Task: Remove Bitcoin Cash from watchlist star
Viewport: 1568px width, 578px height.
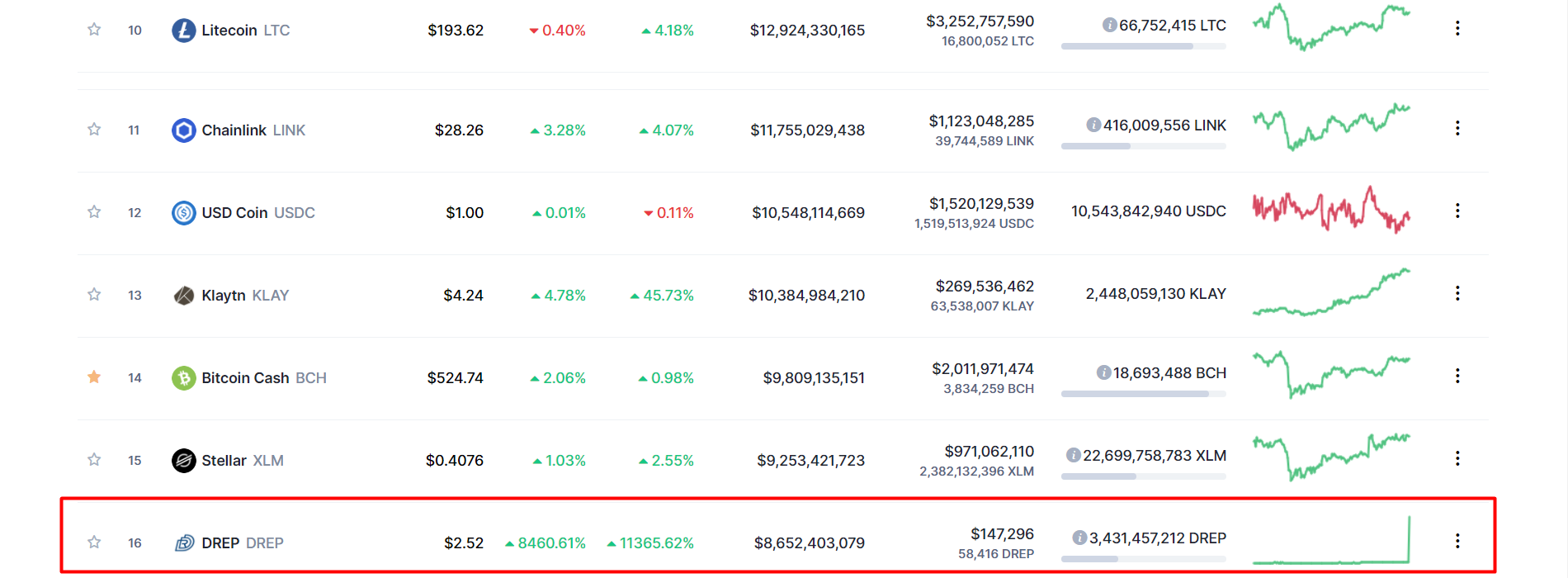Action: [x=94, y=377]
